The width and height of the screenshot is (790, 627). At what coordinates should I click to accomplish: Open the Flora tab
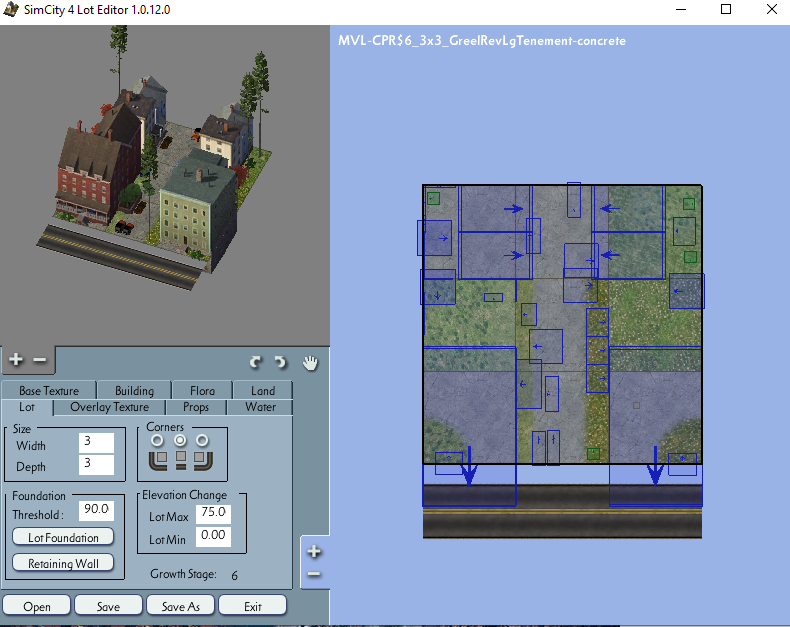202,391
